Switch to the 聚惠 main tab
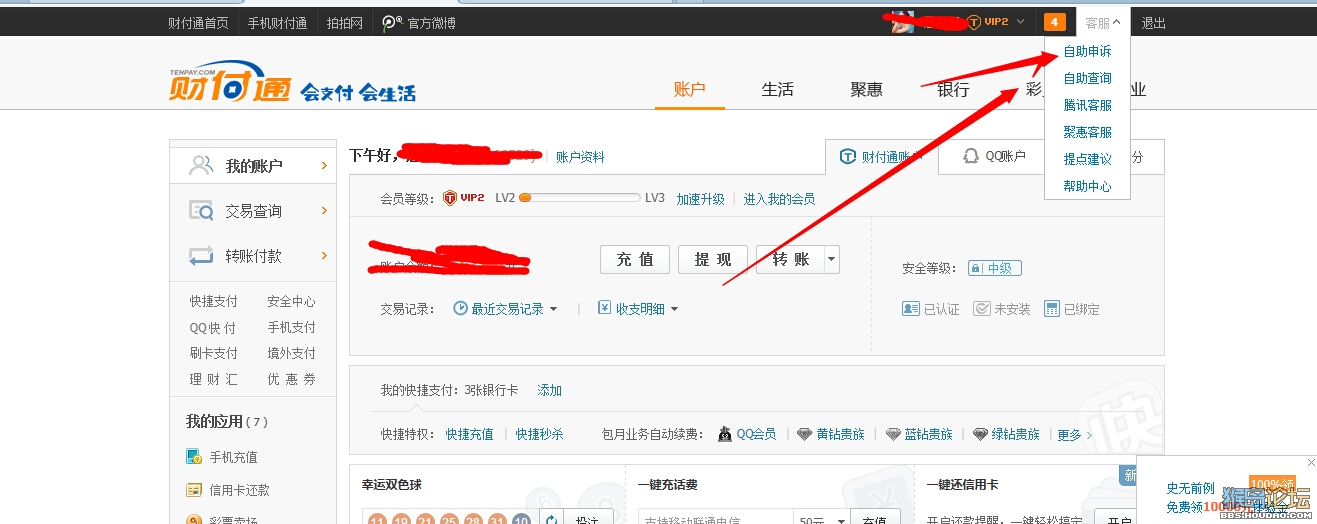This screenshot has height=524, width=1317. pyautogui.click(x=866, y=89)
